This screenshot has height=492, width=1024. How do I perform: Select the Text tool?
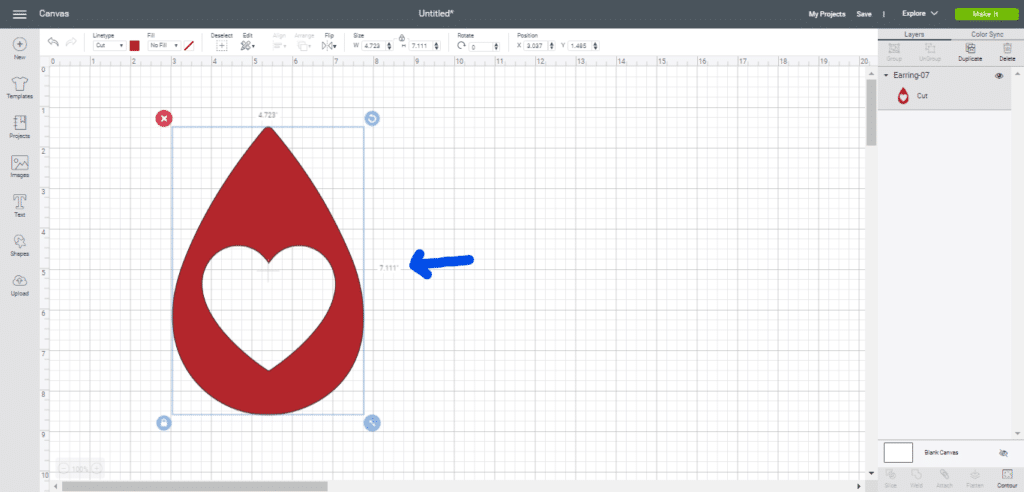point(19,204)
